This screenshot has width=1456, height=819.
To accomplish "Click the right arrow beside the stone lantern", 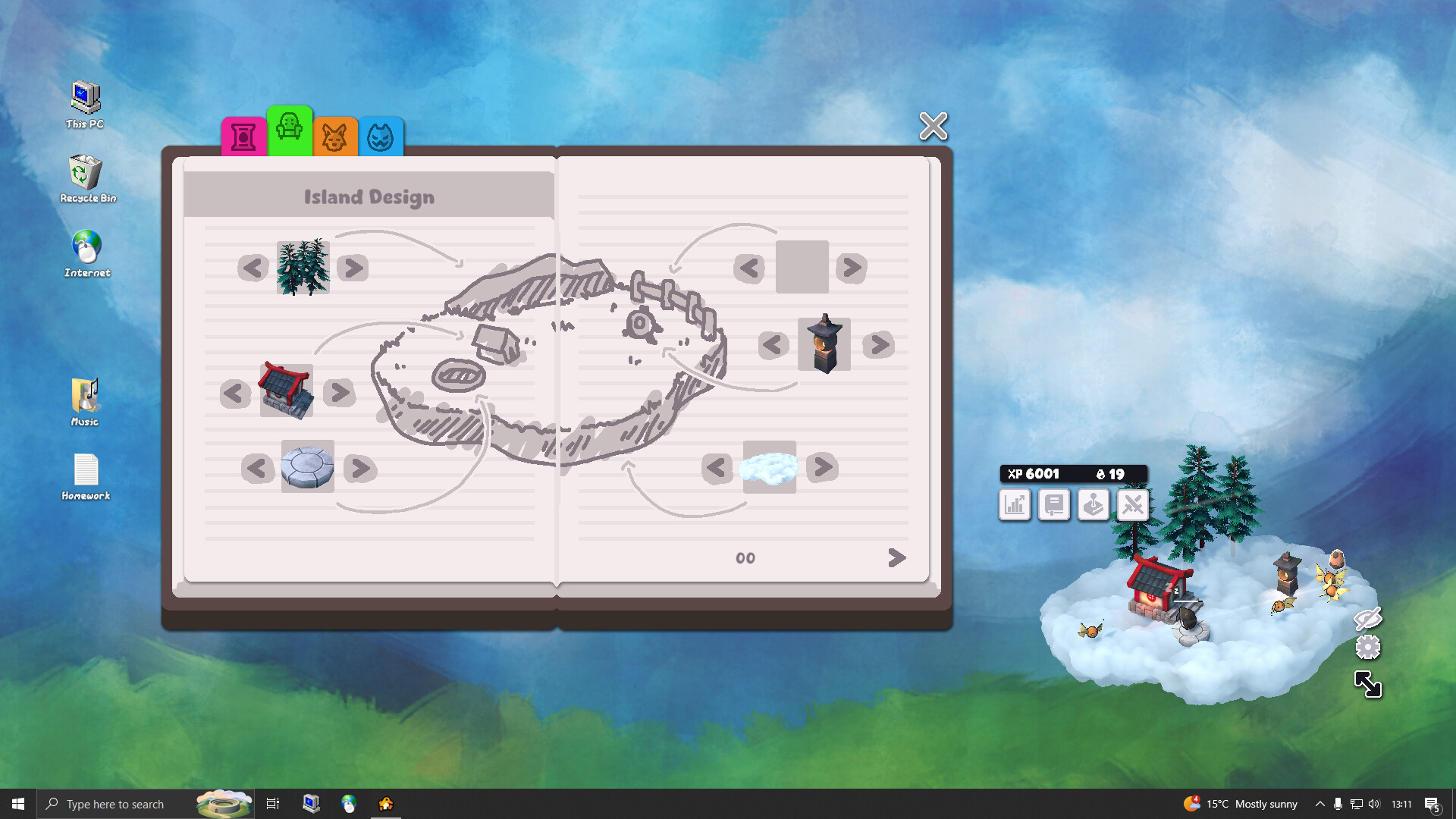I will 877,345.
